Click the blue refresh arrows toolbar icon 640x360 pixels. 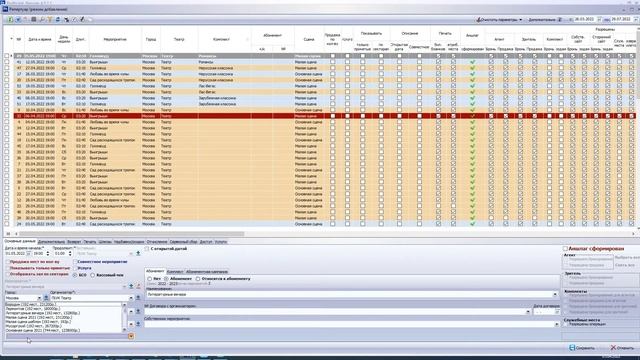[x=58, y=20]
